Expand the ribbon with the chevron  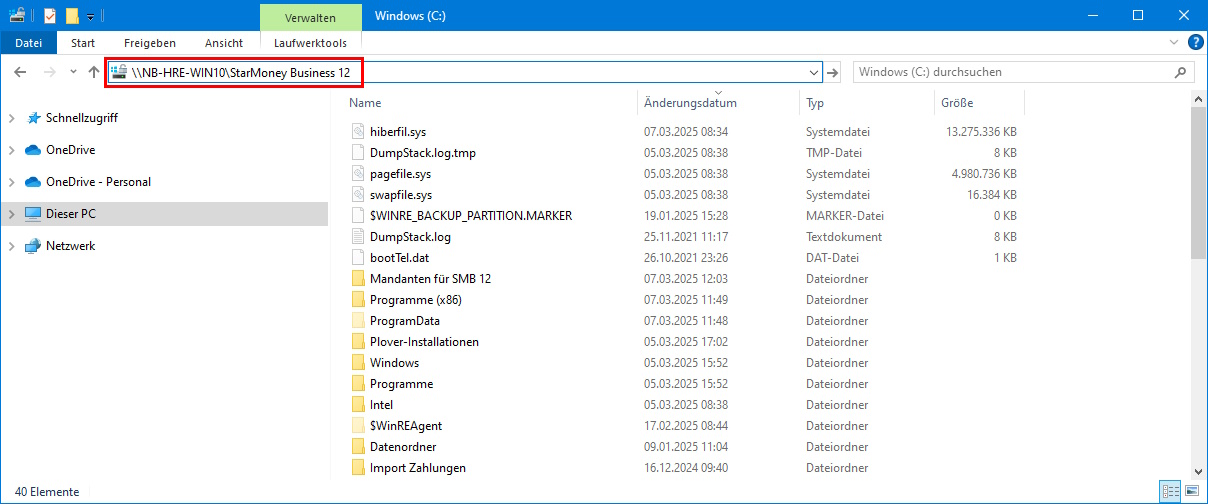[1175, 43]
